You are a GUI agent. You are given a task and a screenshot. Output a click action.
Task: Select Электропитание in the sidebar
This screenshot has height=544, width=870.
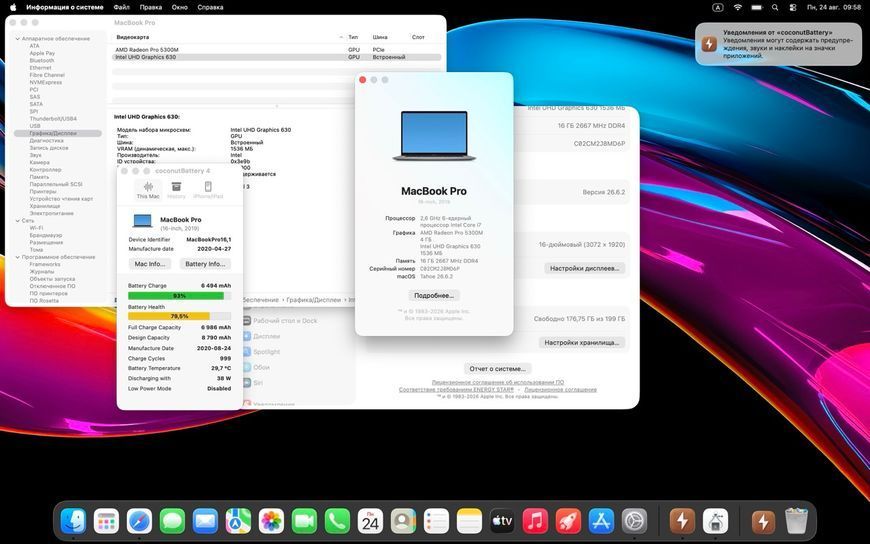(x=52, y=213)
